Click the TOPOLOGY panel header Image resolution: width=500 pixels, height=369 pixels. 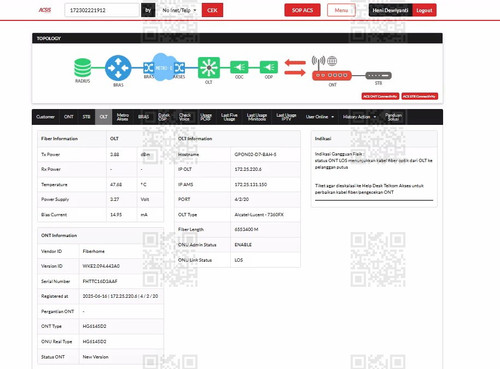coord(237,38)
